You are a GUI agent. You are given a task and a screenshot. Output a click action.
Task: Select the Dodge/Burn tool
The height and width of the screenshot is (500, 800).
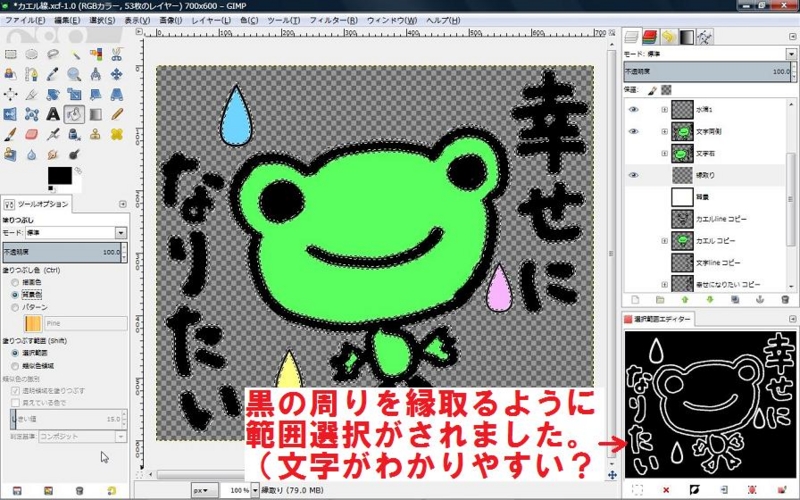tap(74, 154)
